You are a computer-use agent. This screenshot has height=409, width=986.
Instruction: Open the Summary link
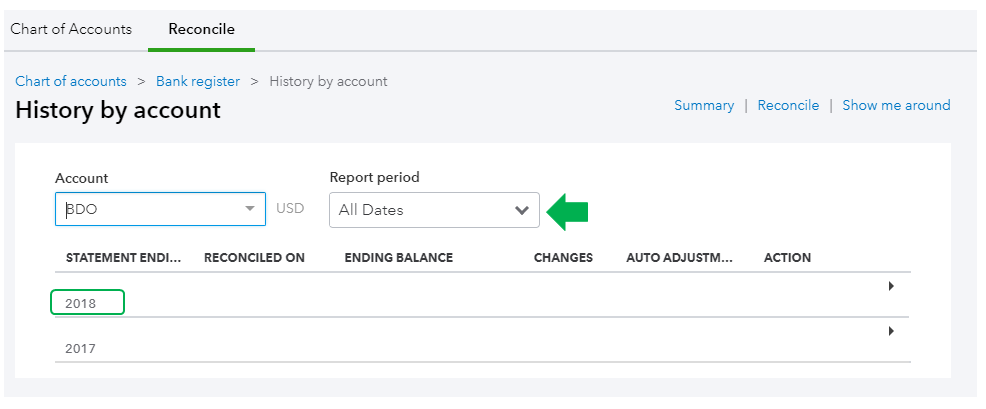pos(704,105)
